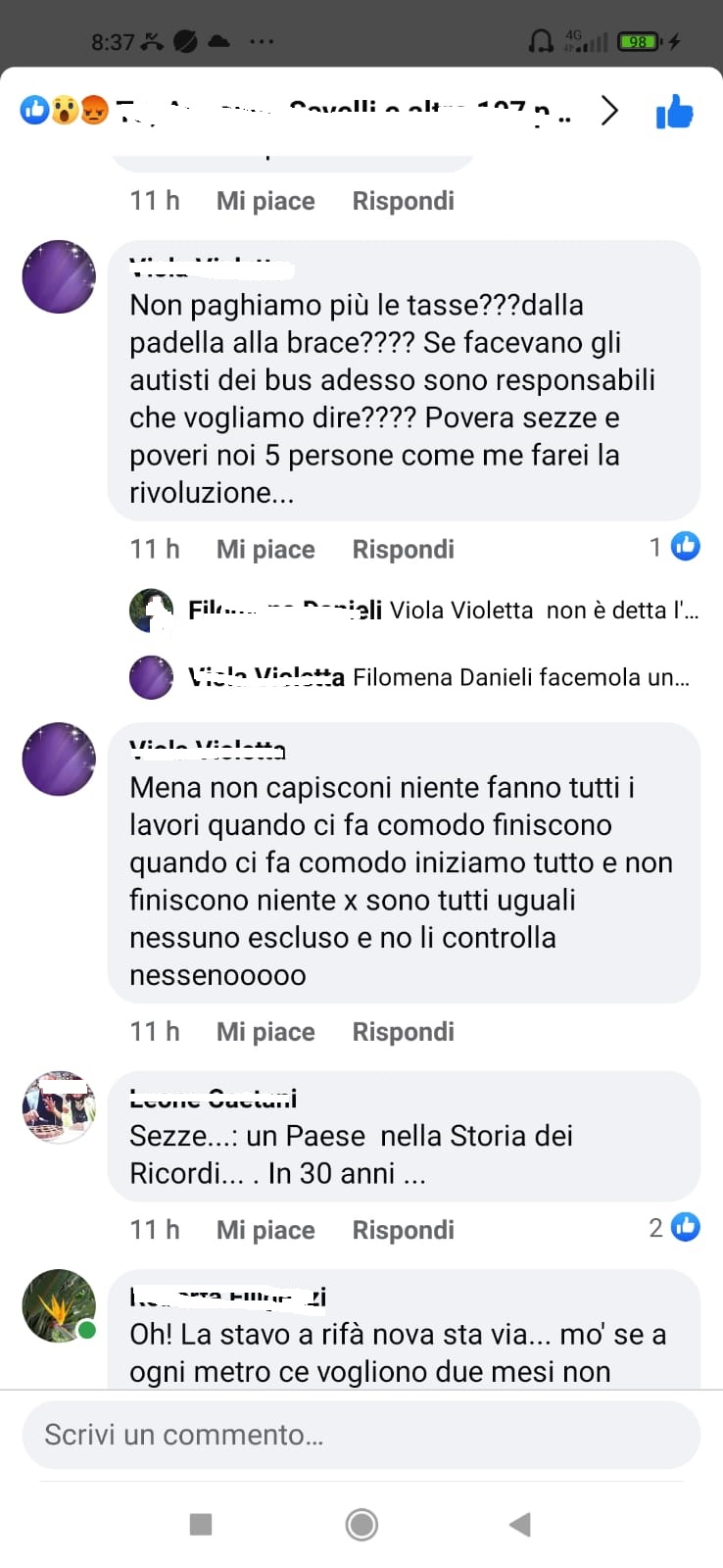Tap the angry reaction emoji in header
The width and height of the screenshot is (723, 1568).
coord(94,110)
